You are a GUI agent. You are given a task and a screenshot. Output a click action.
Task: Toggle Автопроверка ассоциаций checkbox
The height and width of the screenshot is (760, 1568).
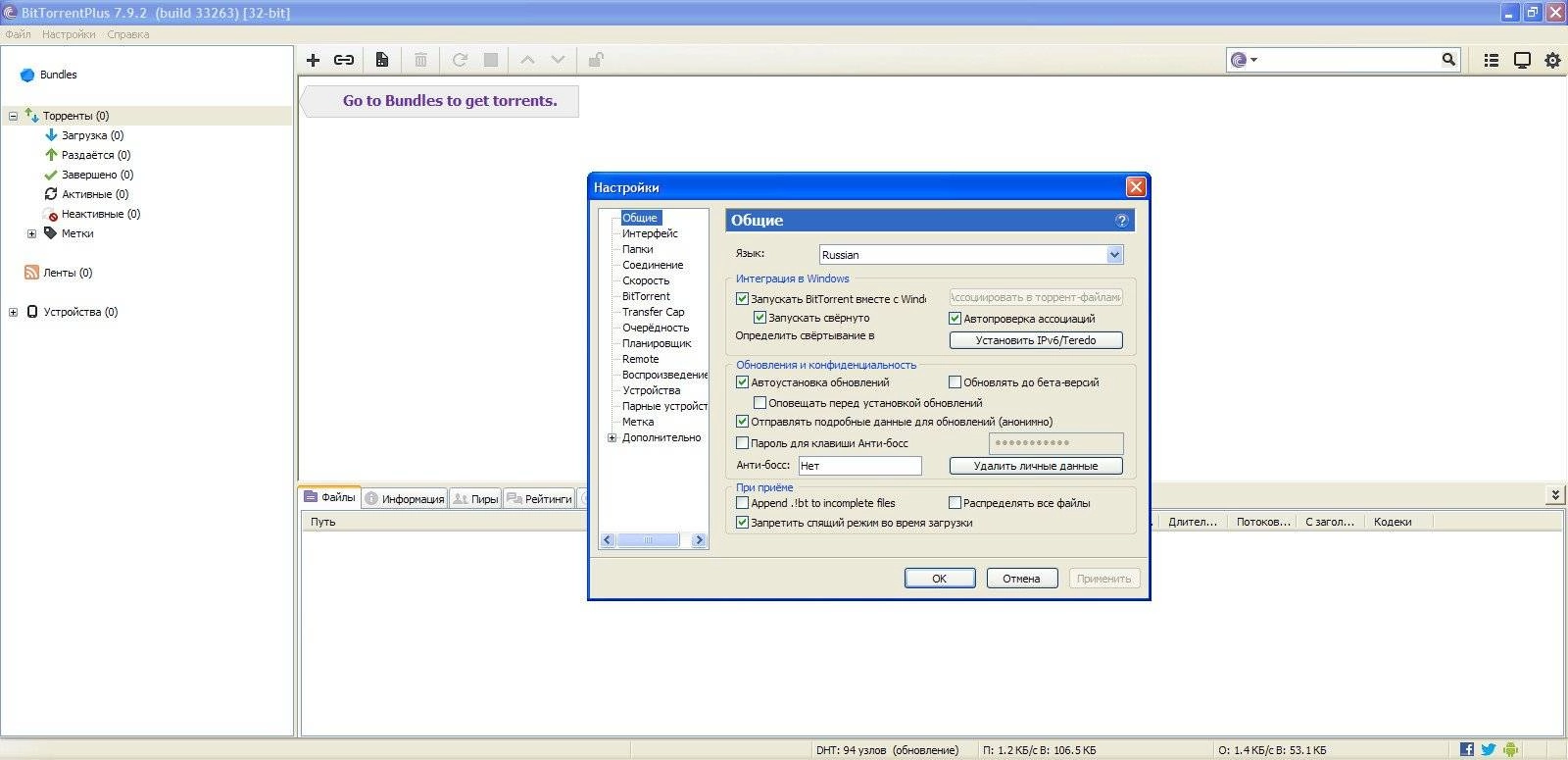point(955,319)
